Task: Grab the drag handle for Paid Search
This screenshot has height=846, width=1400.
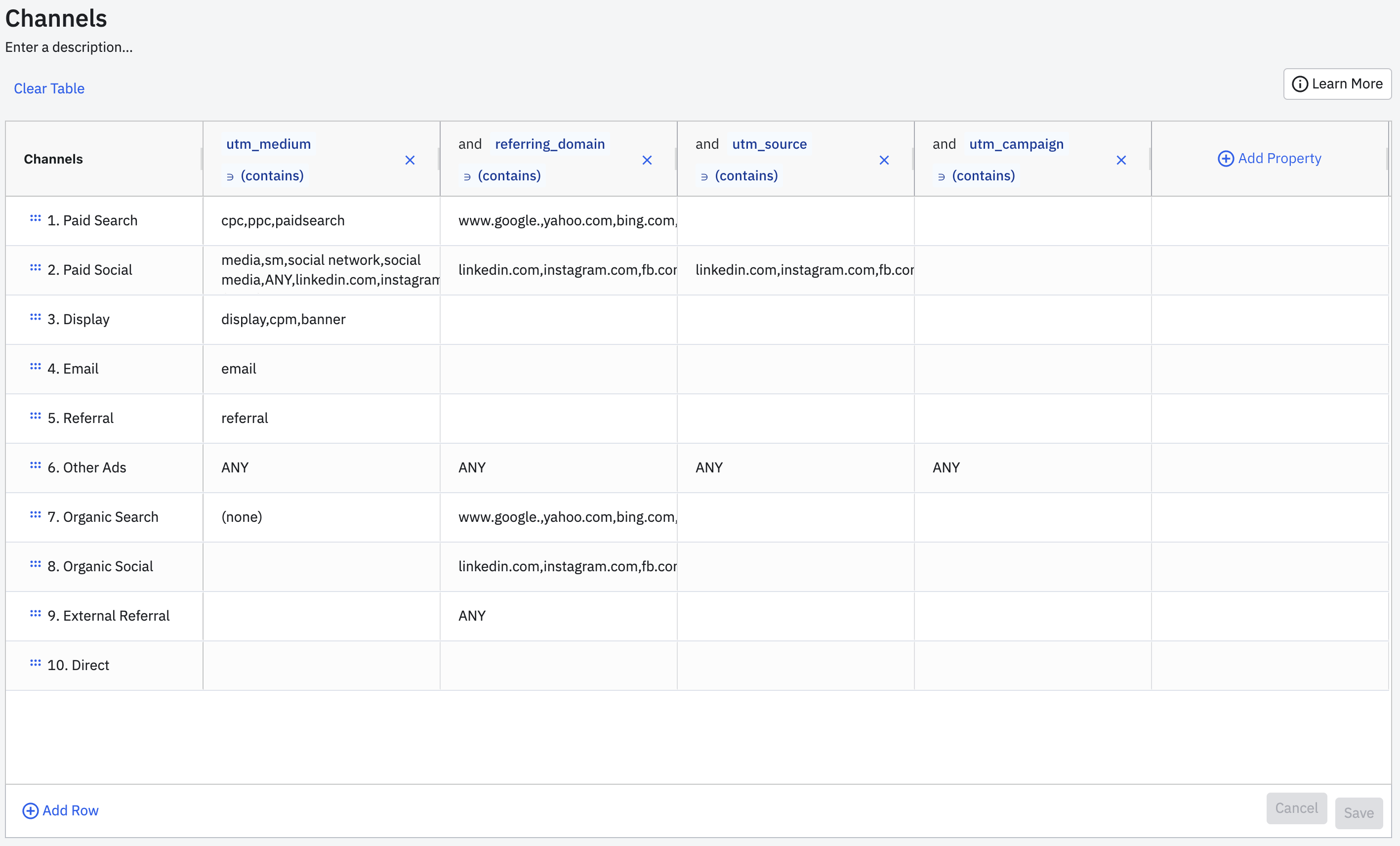Action: coord(35,218)
